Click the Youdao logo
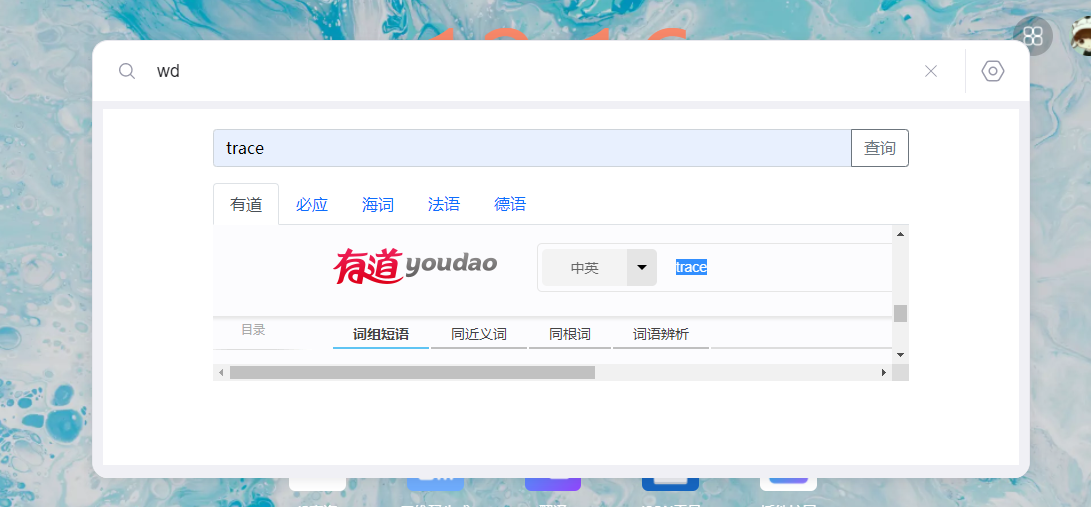Viewport: 1091px width, 507px height. click(x=415, y=267)
